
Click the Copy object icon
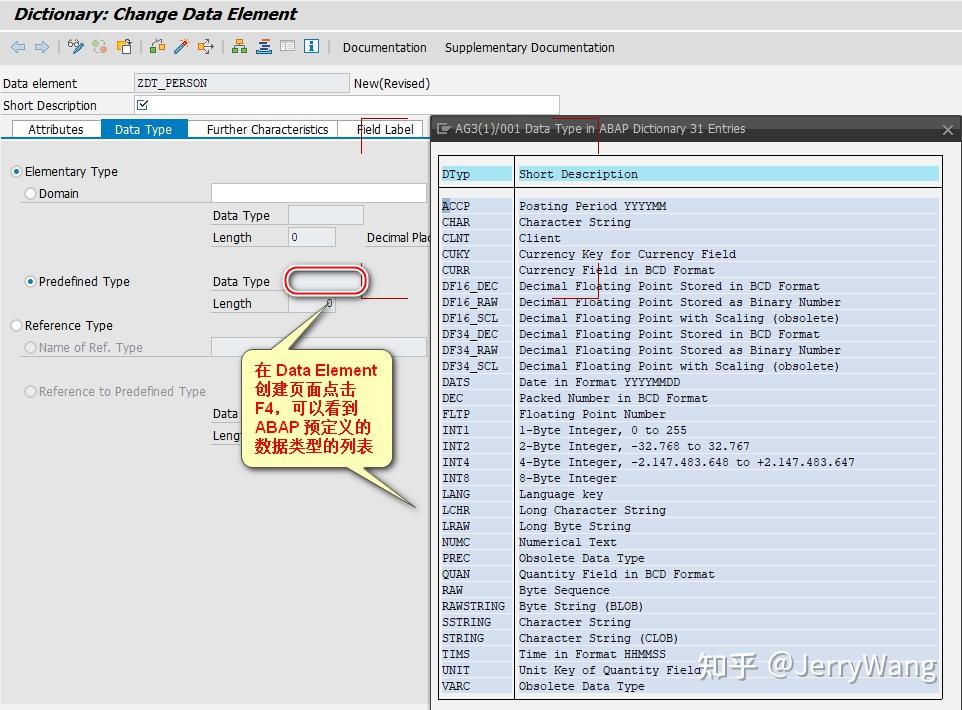(x=125, y=47)
